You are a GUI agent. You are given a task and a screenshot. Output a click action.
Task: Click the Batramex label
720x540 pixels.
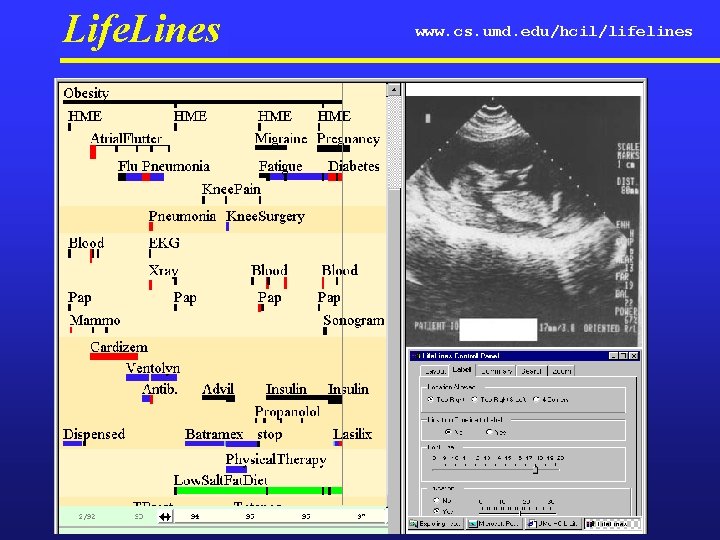[214, 434]
